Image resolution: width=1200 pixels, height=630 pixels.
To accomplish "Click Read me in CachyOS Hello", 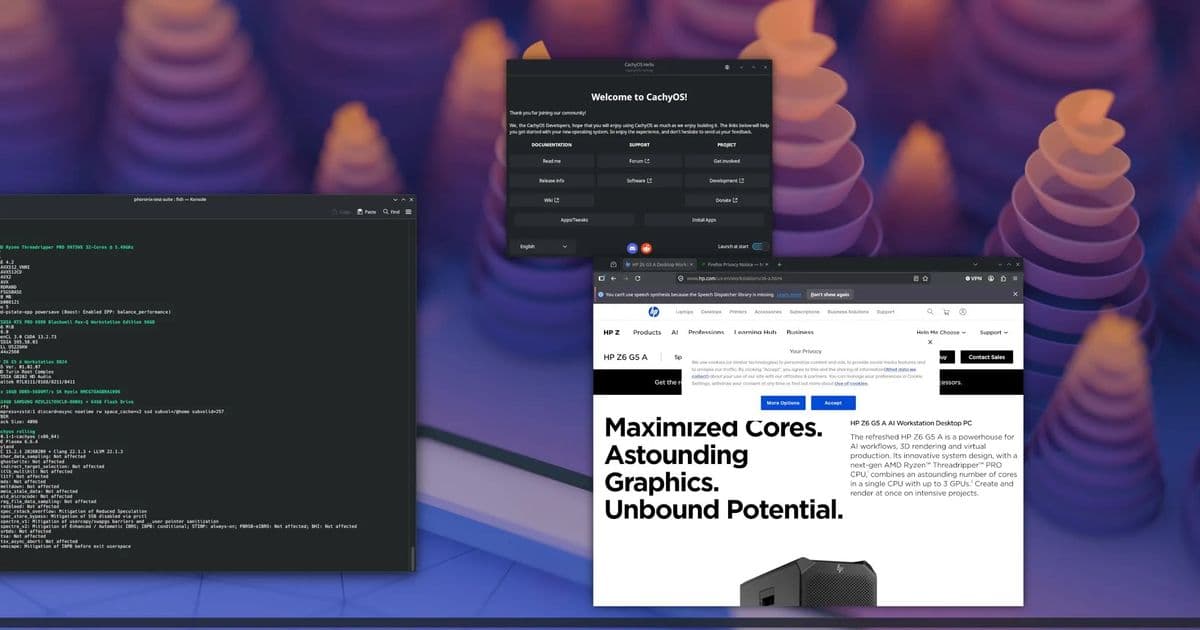I will click(x=552, y=161).
